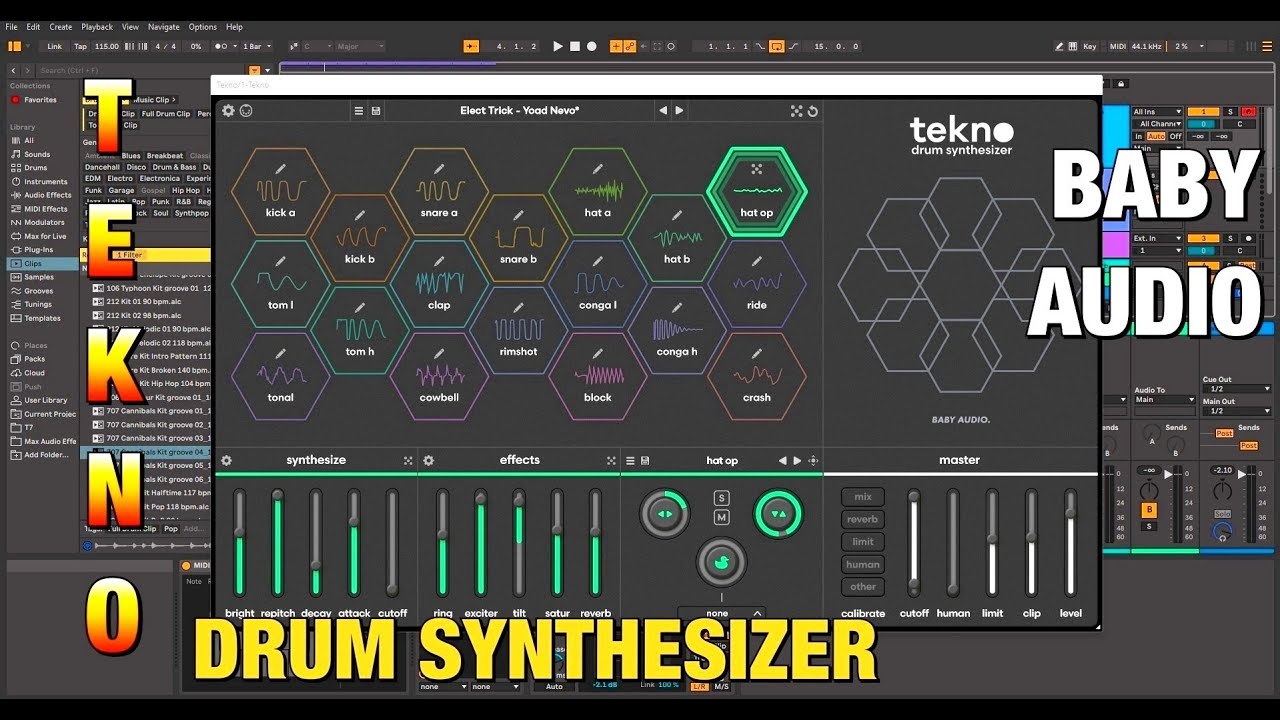Open synthesize section gear icon
Viewport: 1280px width, 720px height.
[227, 461]
